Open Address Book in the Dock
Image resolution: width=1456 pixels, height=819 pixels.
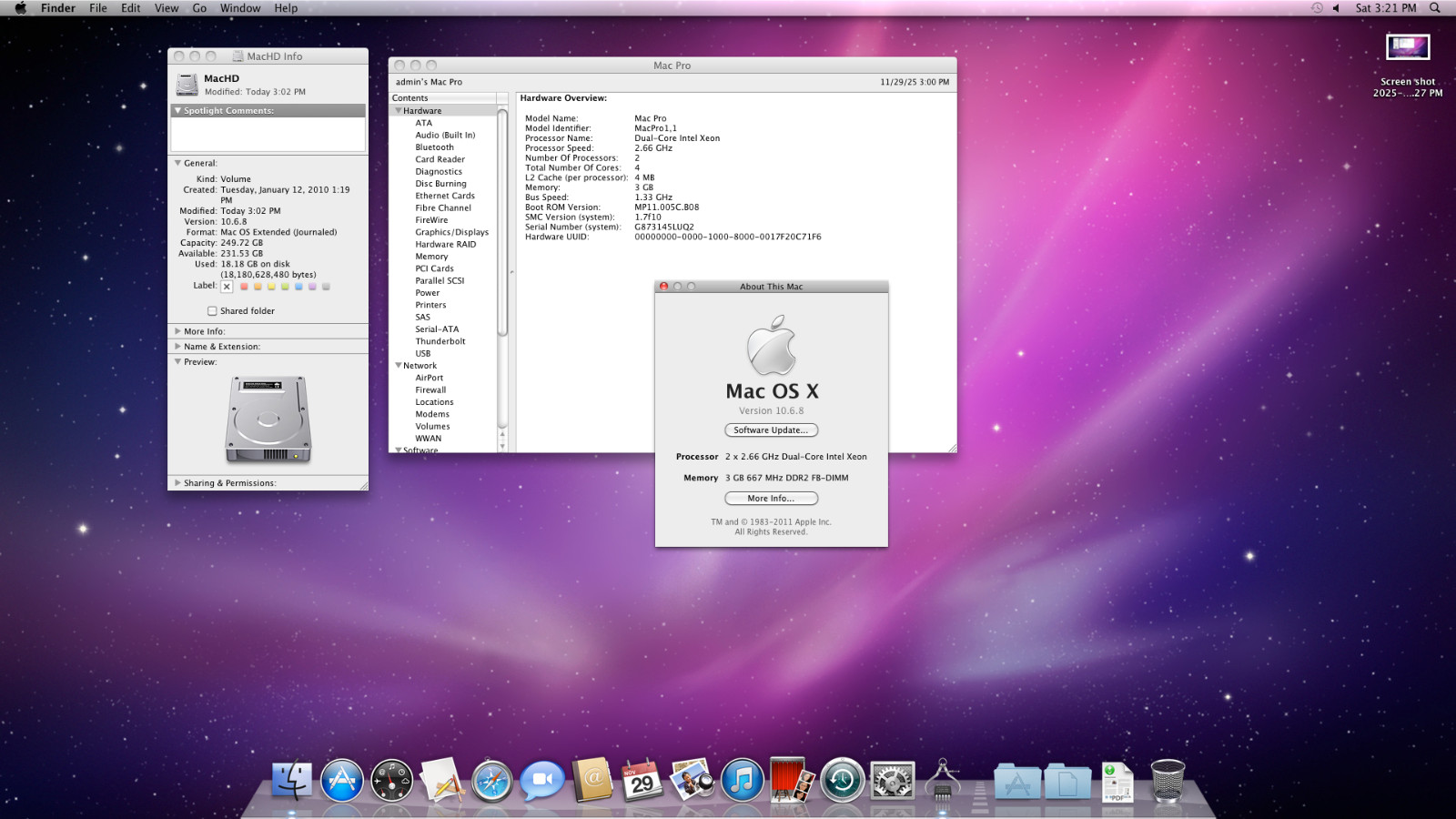(x=592, y=780)
